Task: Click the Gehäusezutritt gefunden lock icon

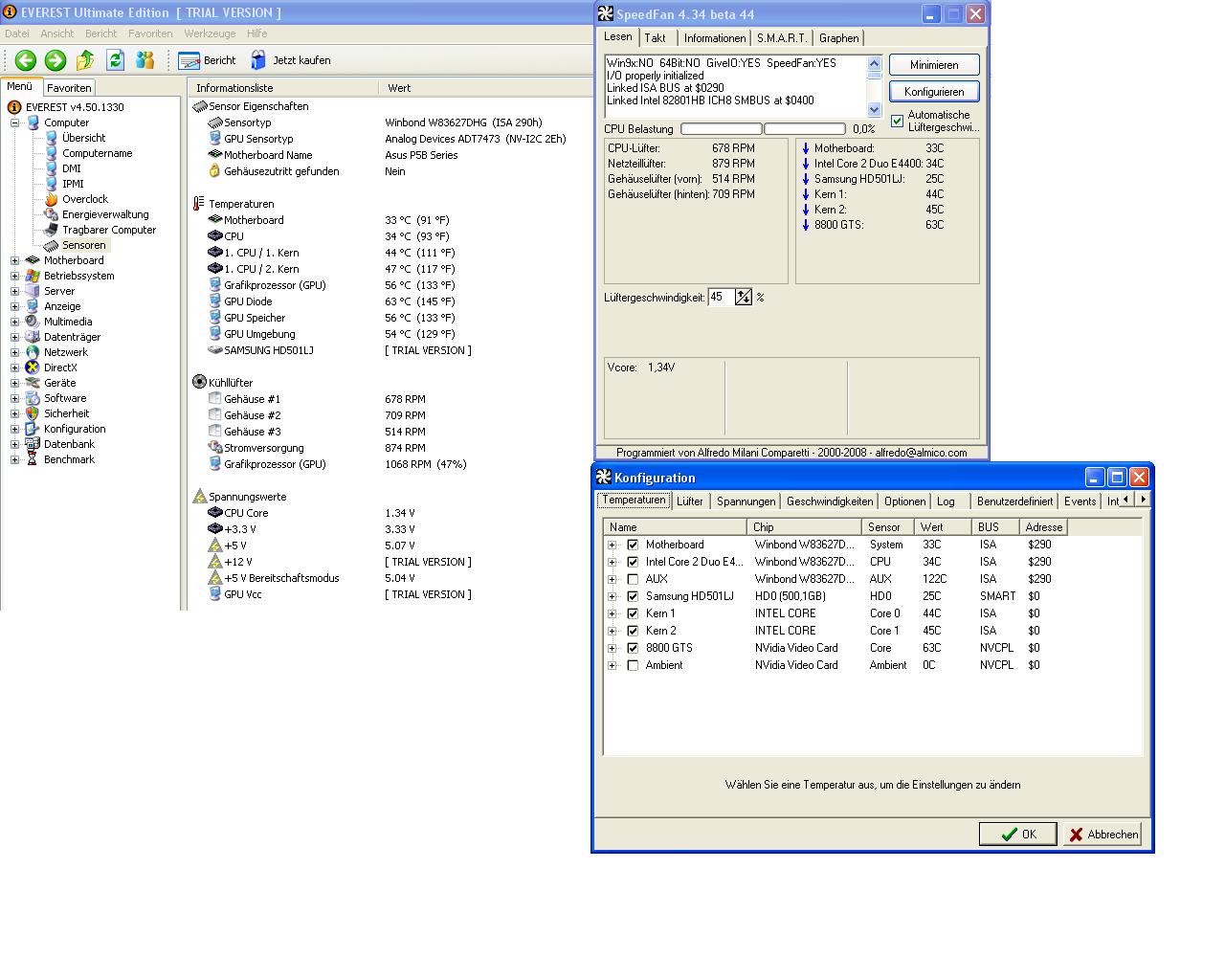Action: coord(214,171)
